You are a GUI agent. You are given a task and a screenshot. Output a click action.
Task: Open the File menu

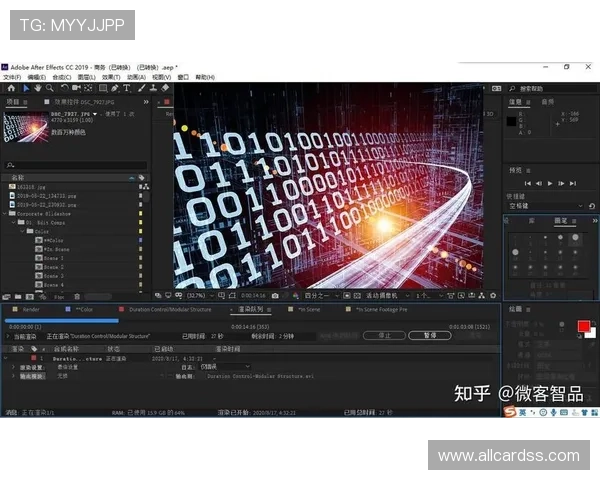pos(12,77)
